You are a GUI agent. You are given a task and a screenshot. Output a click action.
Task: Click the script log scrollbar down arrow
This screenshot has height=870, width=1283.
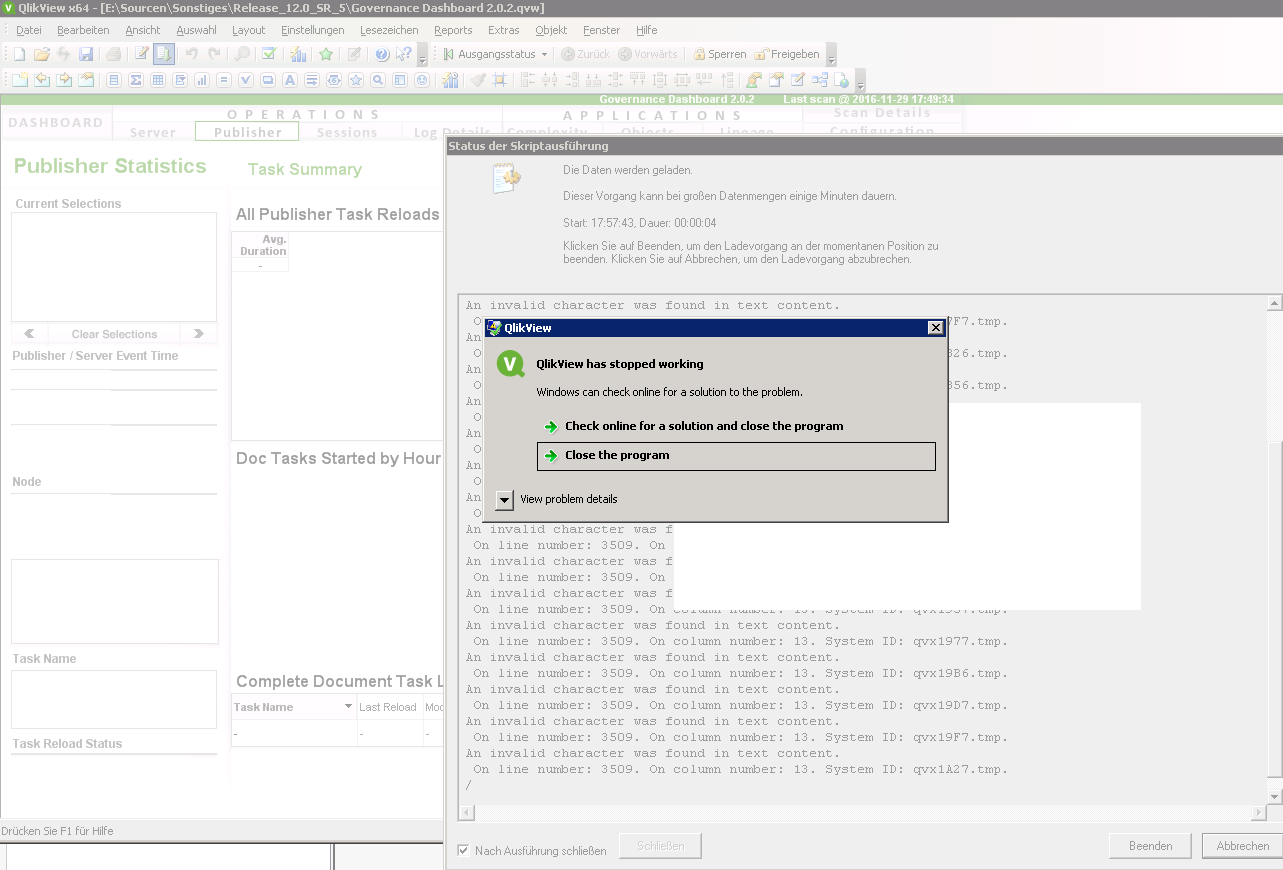click(1274, 796)
